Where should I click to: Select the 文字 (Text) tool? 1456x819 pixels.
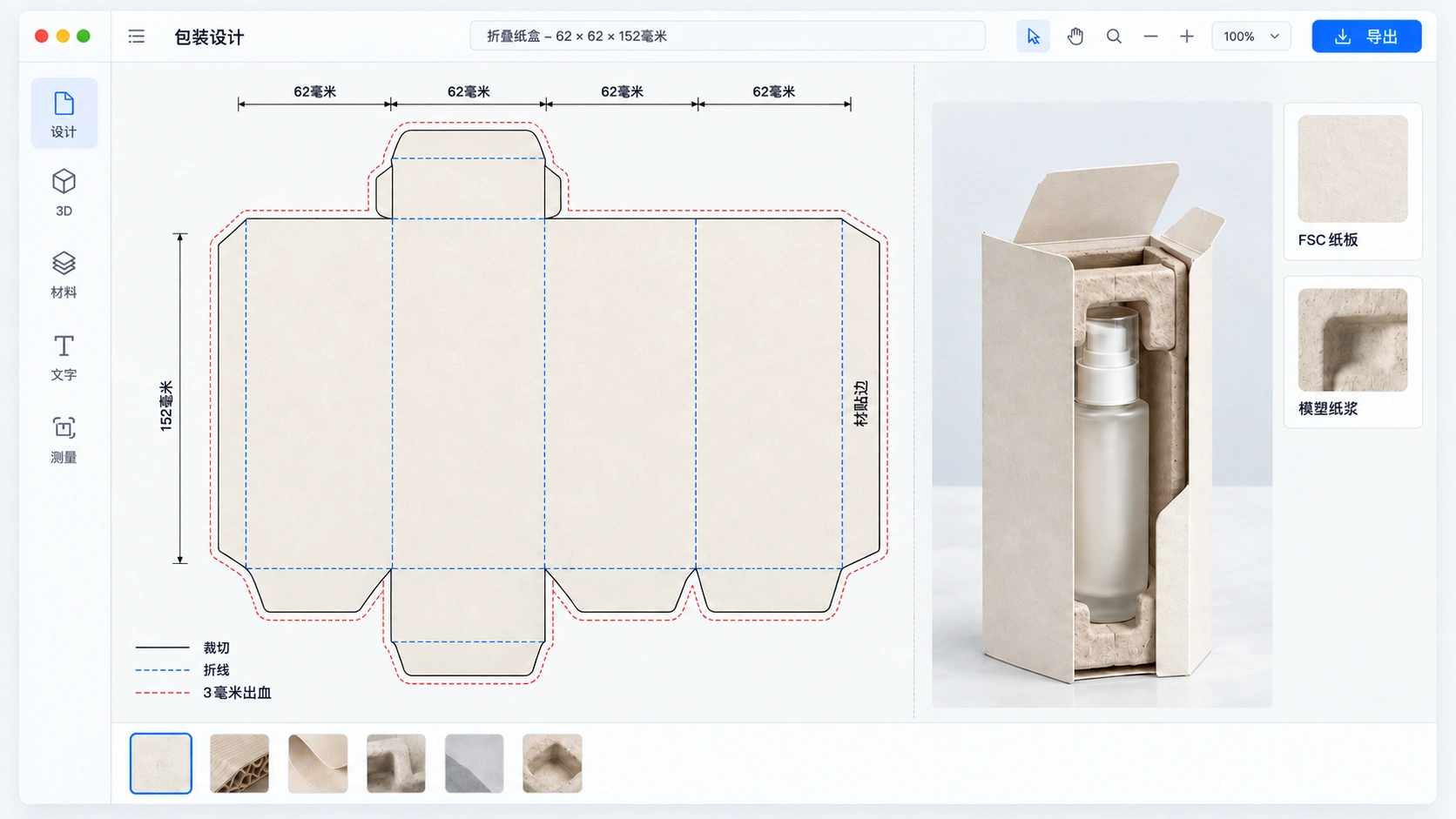click(x=64, y=357)
